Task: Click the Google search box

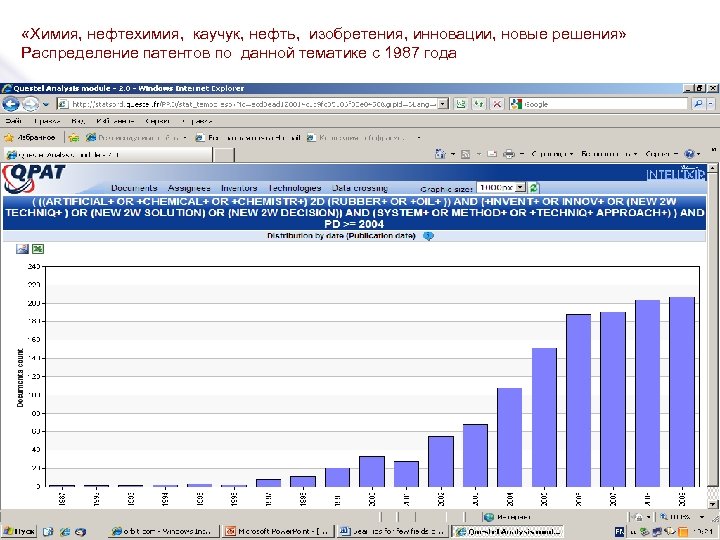Action: [x=598, y=104]
